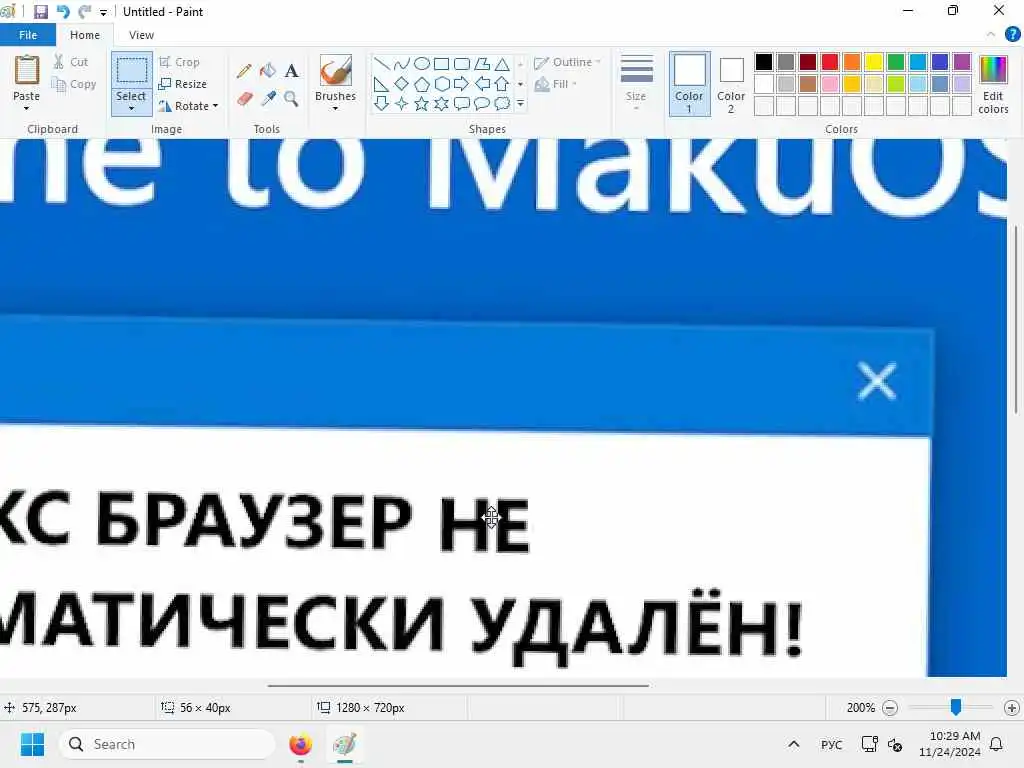The width and height of the screenshot is (1024, 768).
Task: Open the File menu
Action: (27, 35)
